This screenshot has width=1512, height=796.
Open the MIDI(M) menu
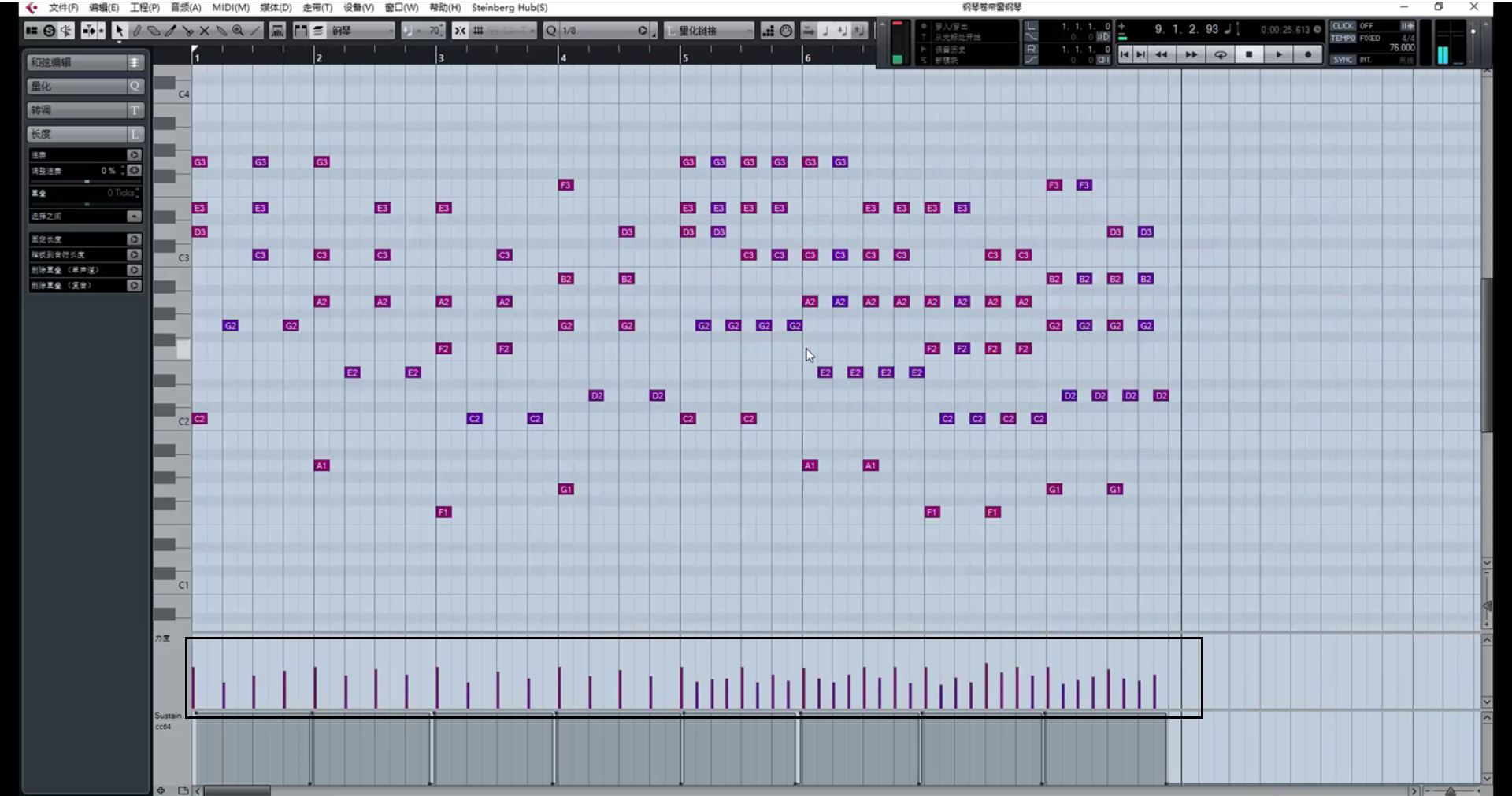pos(231,7)
